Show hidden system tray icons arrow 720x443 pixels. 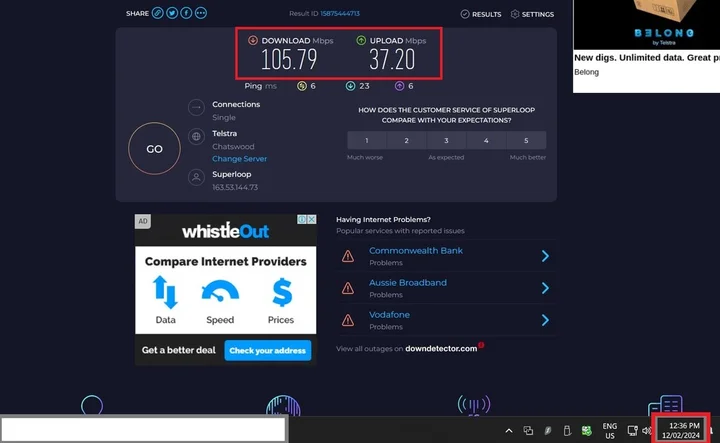click(508, 431)
